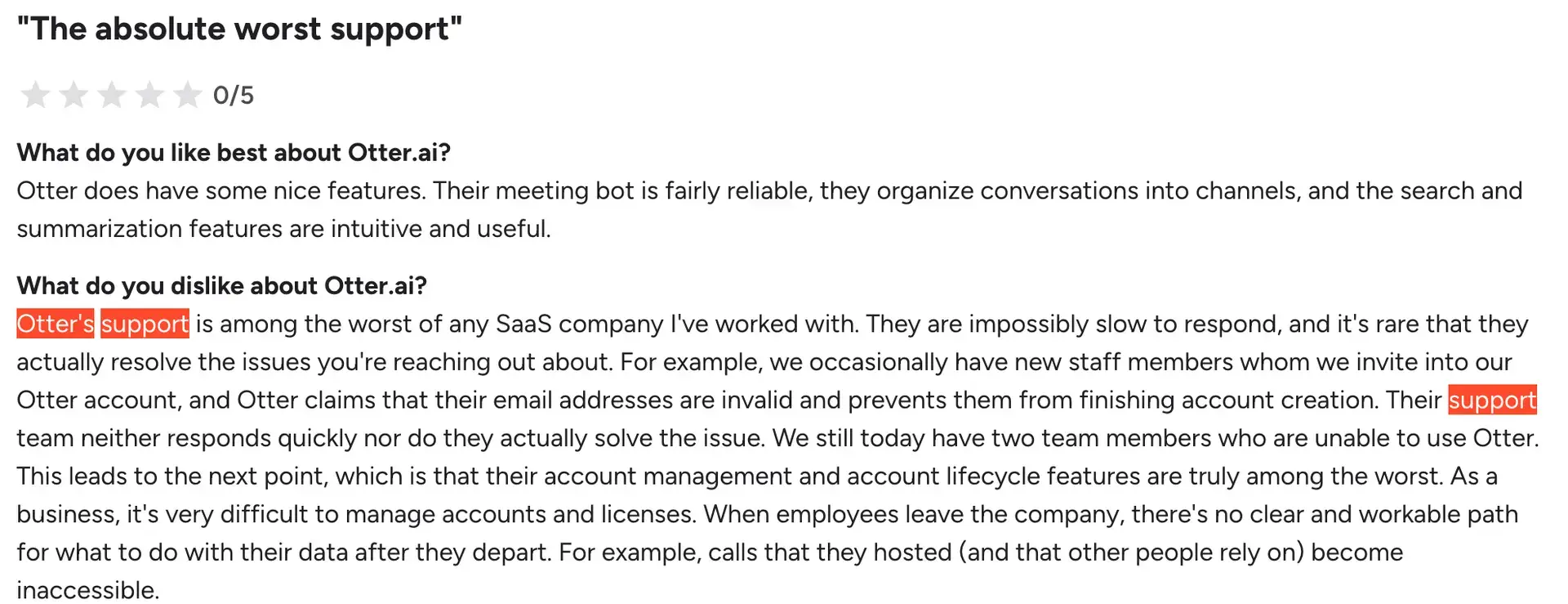Viewport: 1568px width, 604px height.
Task: Click highlighted "support" after "creation. Their"
Action: pos(1492,400)
